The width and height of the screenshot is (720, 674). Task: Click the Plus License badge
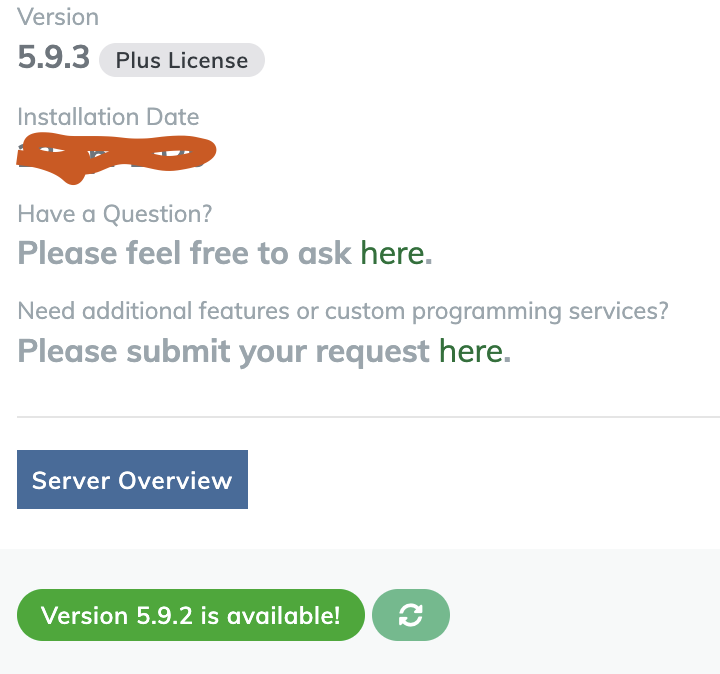click(182, 60)
